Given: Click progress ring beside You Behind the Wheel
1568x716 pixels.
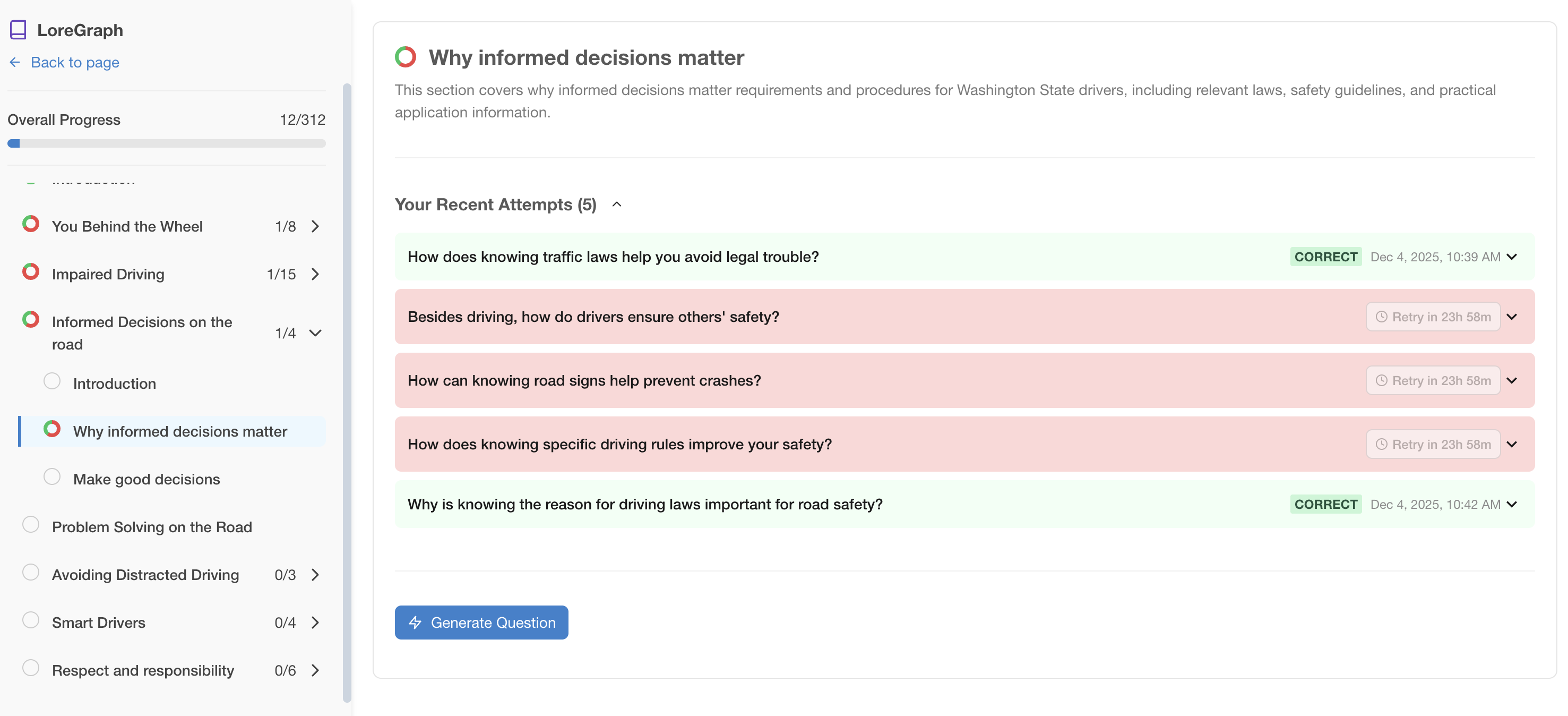Looking at the screenshot, I should coord(30,224).
